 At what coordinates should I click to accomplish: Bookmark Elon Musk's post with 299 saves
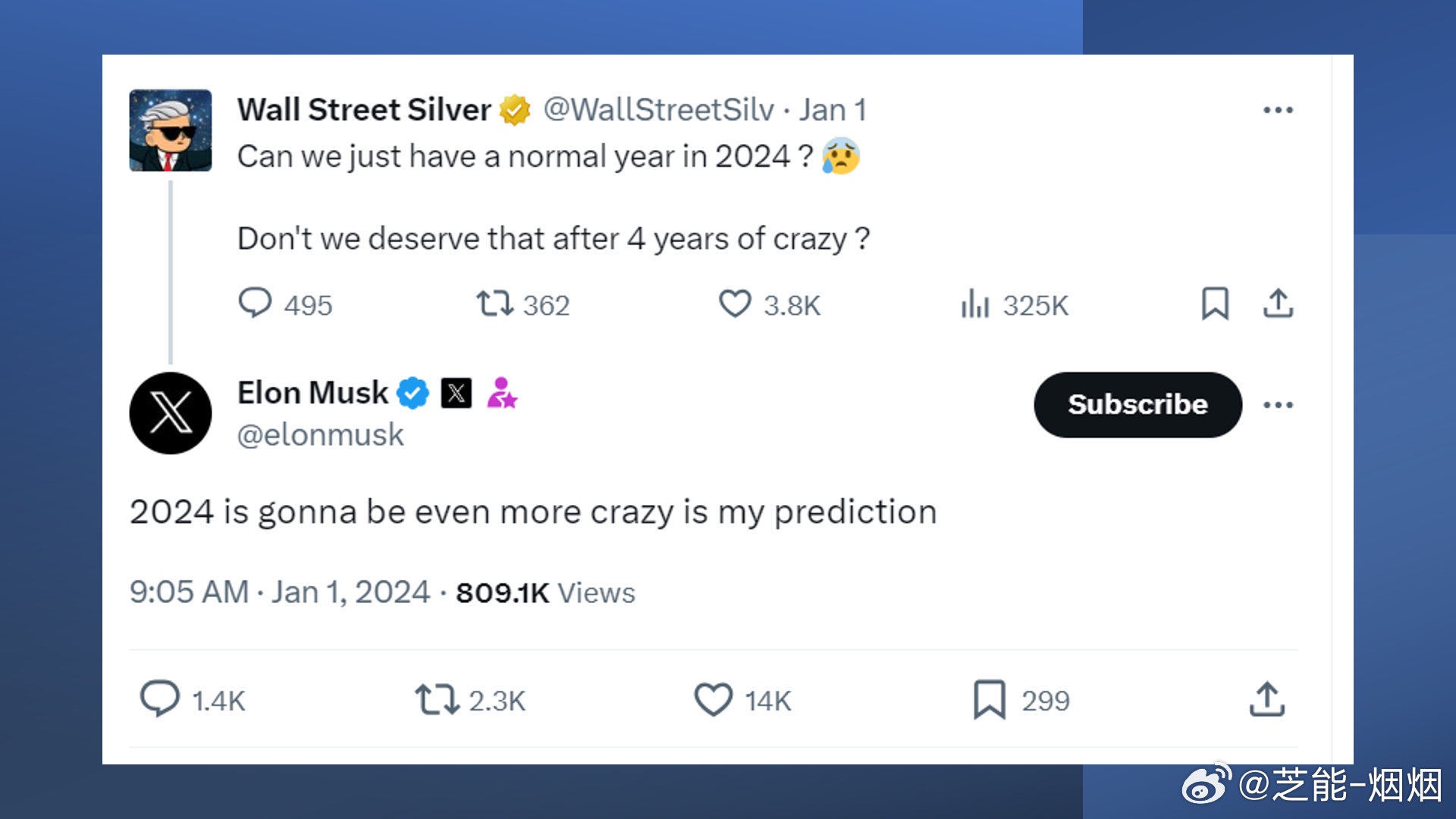coord(990,699)
